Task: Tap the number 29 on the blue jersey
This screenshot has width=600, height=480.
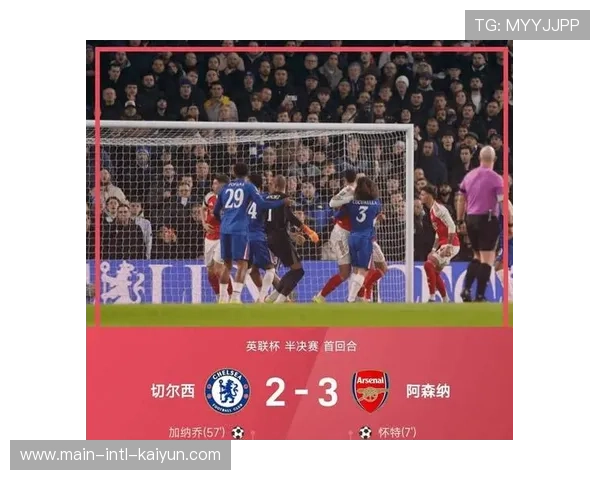Action: click(234, 198)
